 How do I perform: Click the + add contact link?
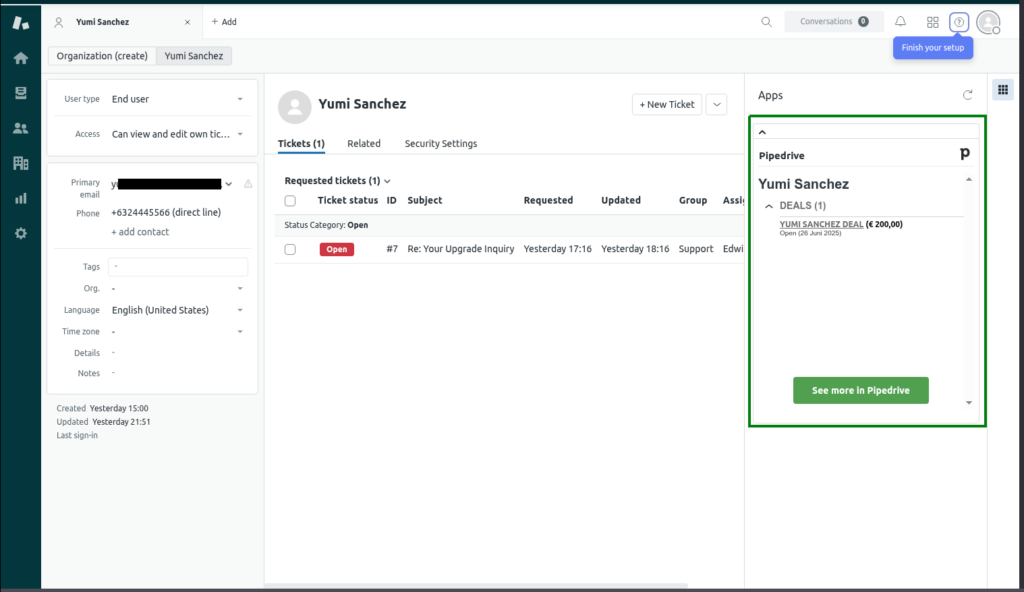(140, 232)
